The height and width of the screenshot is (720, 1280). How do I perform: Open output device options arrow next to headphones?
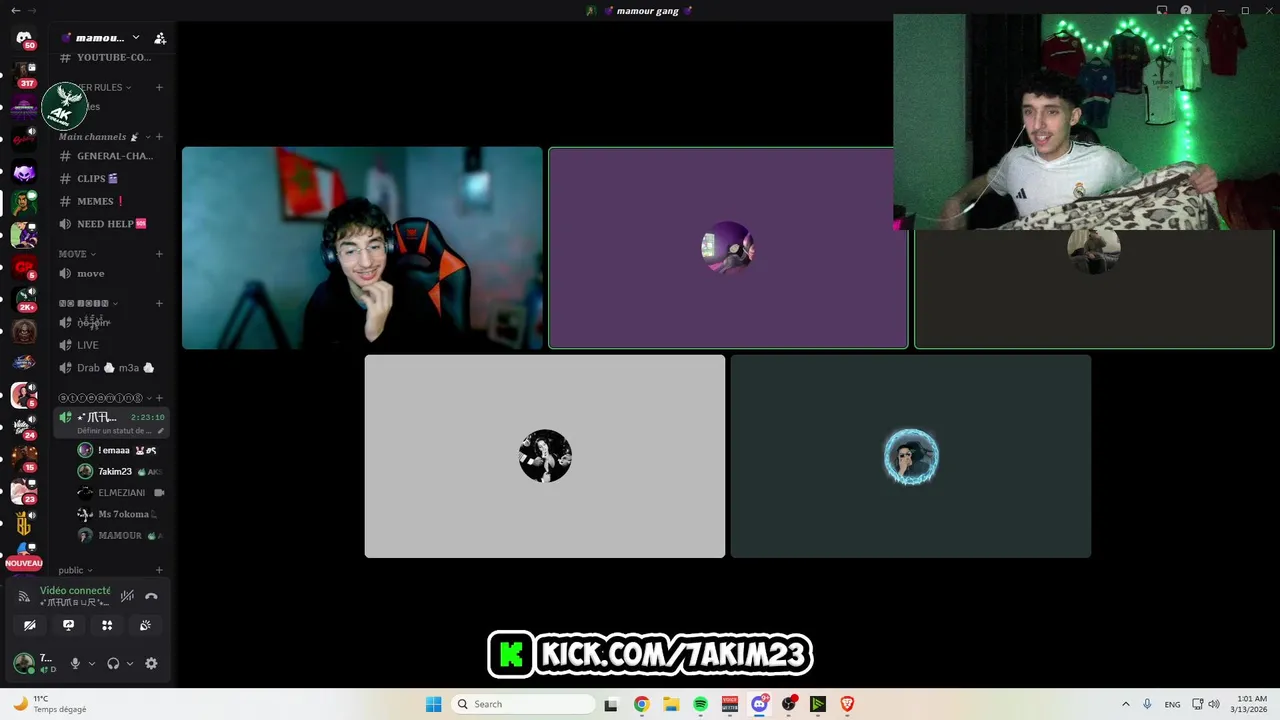[130, 663]
